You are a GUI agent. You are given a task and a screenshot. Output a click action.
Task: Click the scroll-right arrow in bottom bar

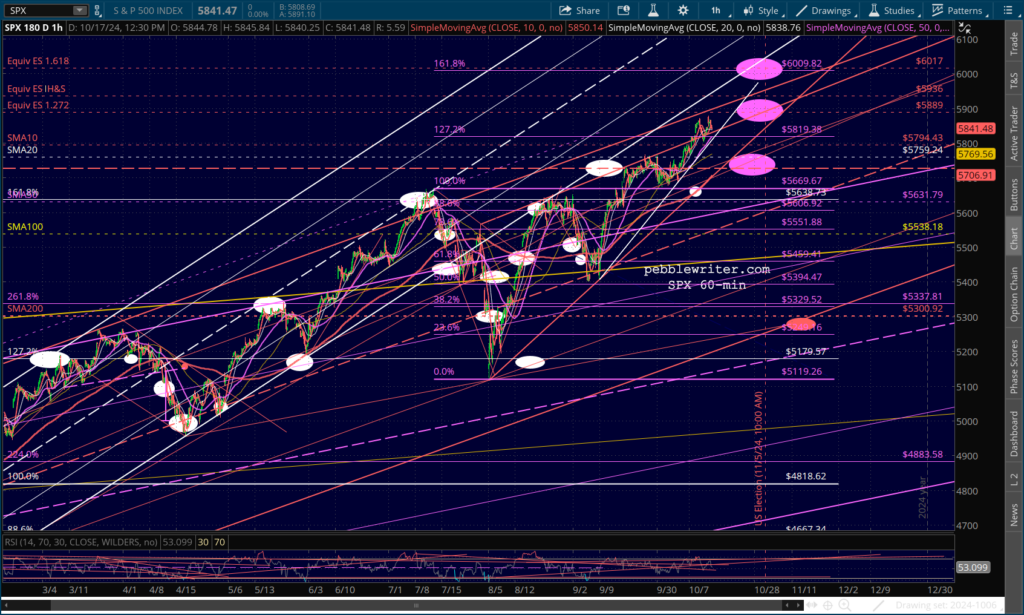pyautogui.click(x=799, y=605)
